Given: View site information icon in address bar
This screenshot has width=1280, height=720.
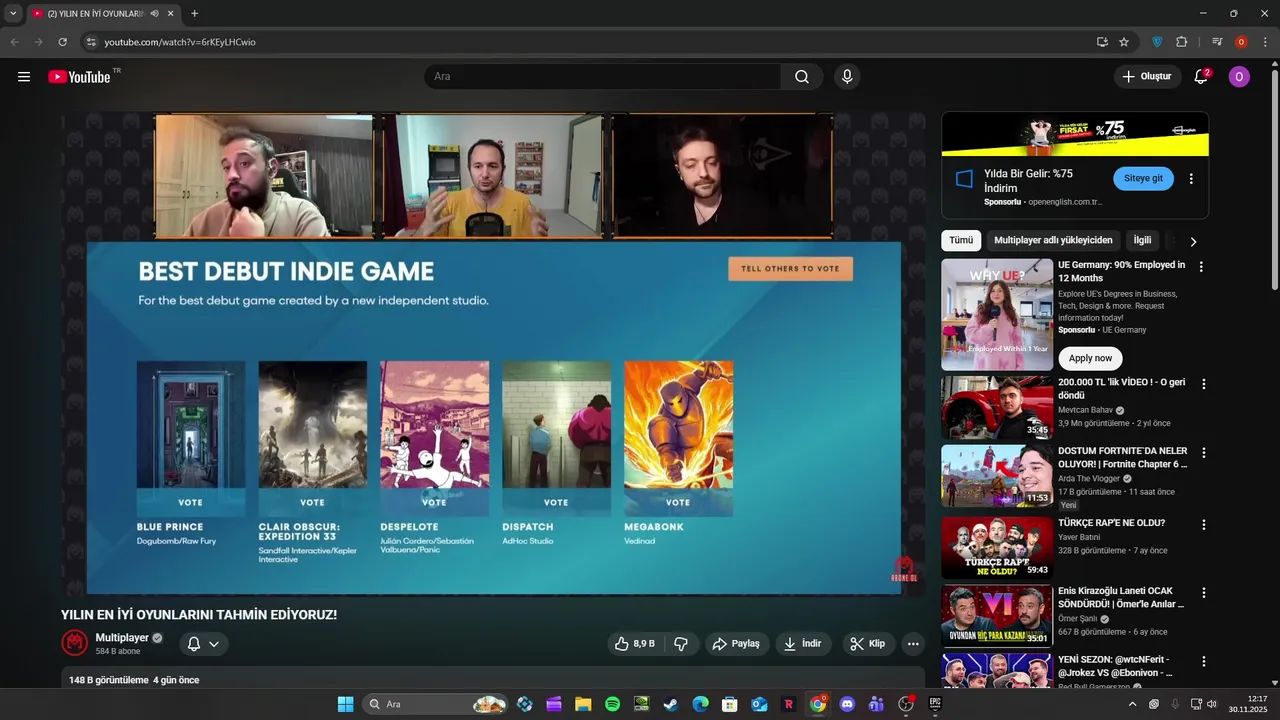Looking at the screenshot, I should tap(91, 42).
